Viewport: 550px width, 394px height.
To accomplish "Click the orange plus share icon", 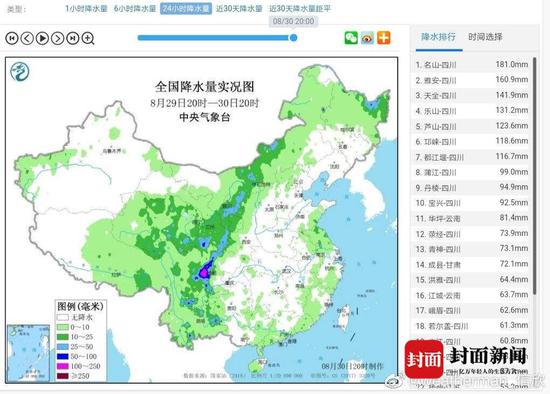I will [x=384, y=38].
